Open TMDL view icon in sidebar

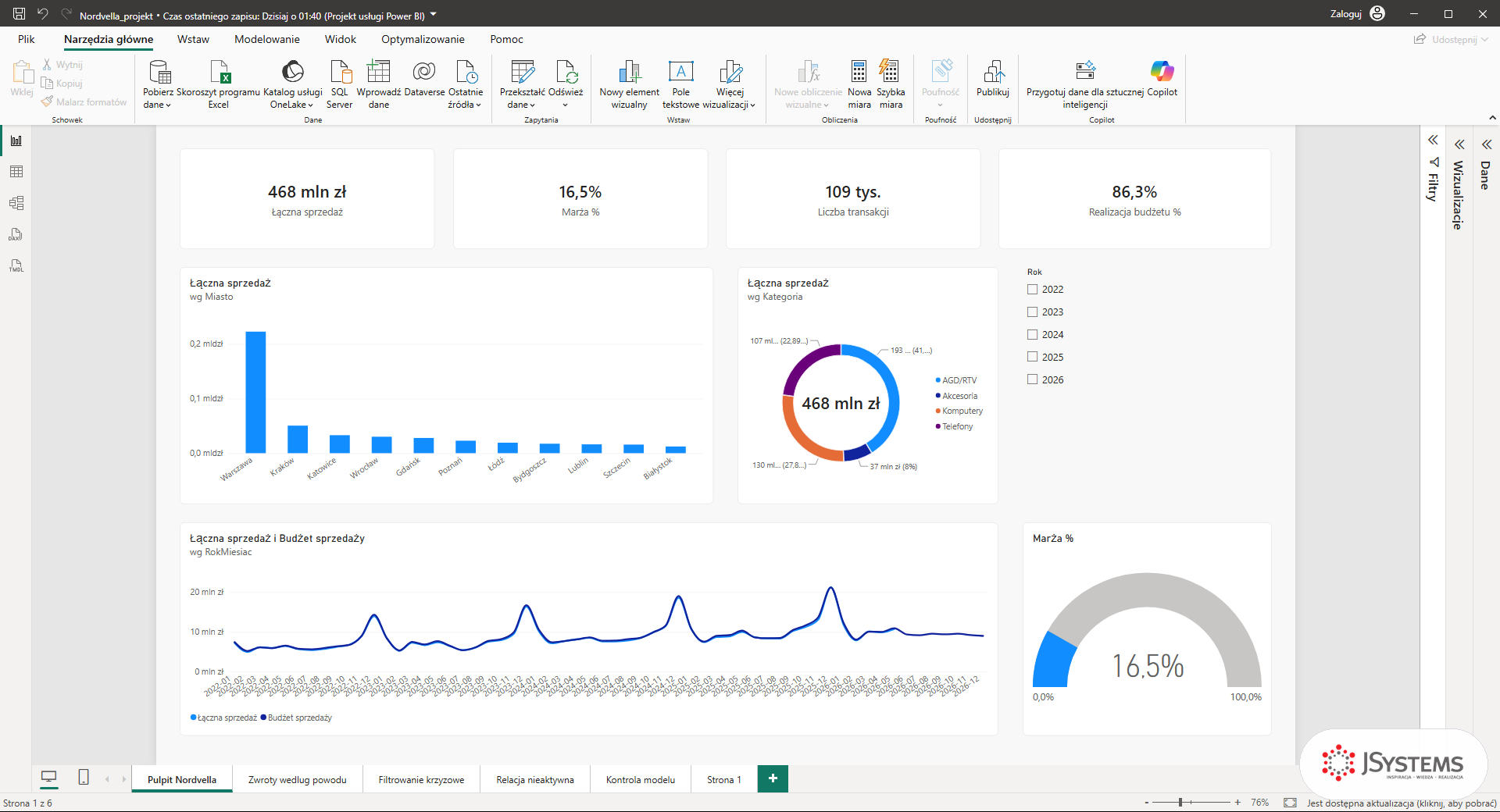[x=16, y=266]
